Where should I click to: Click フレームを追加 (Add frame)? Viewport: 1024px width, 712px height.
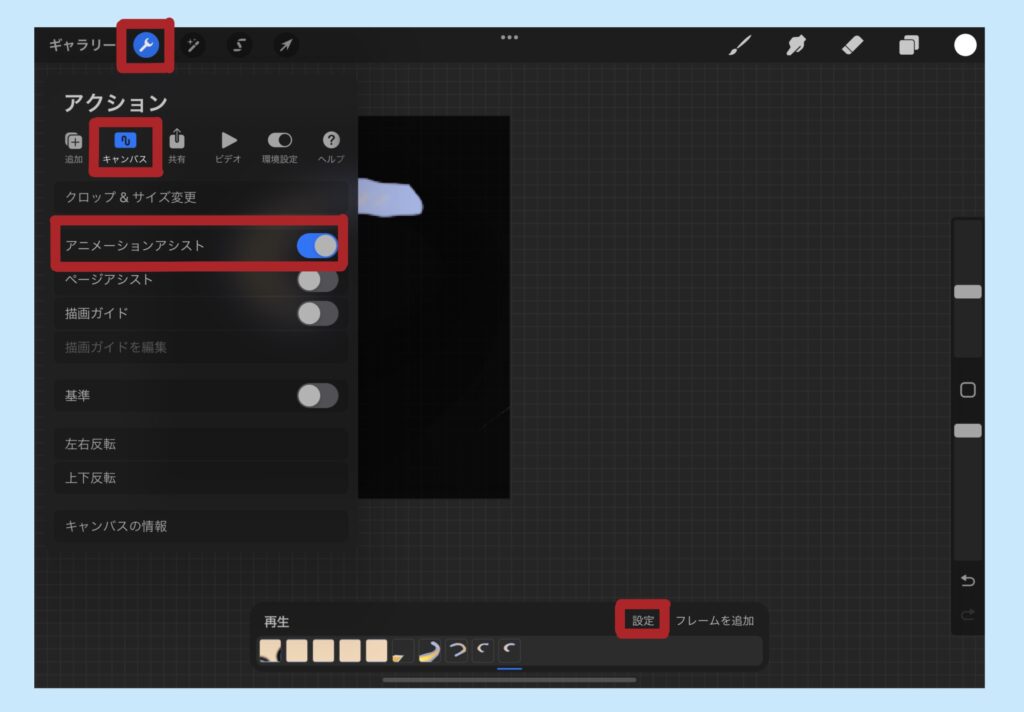coord(715,621)
